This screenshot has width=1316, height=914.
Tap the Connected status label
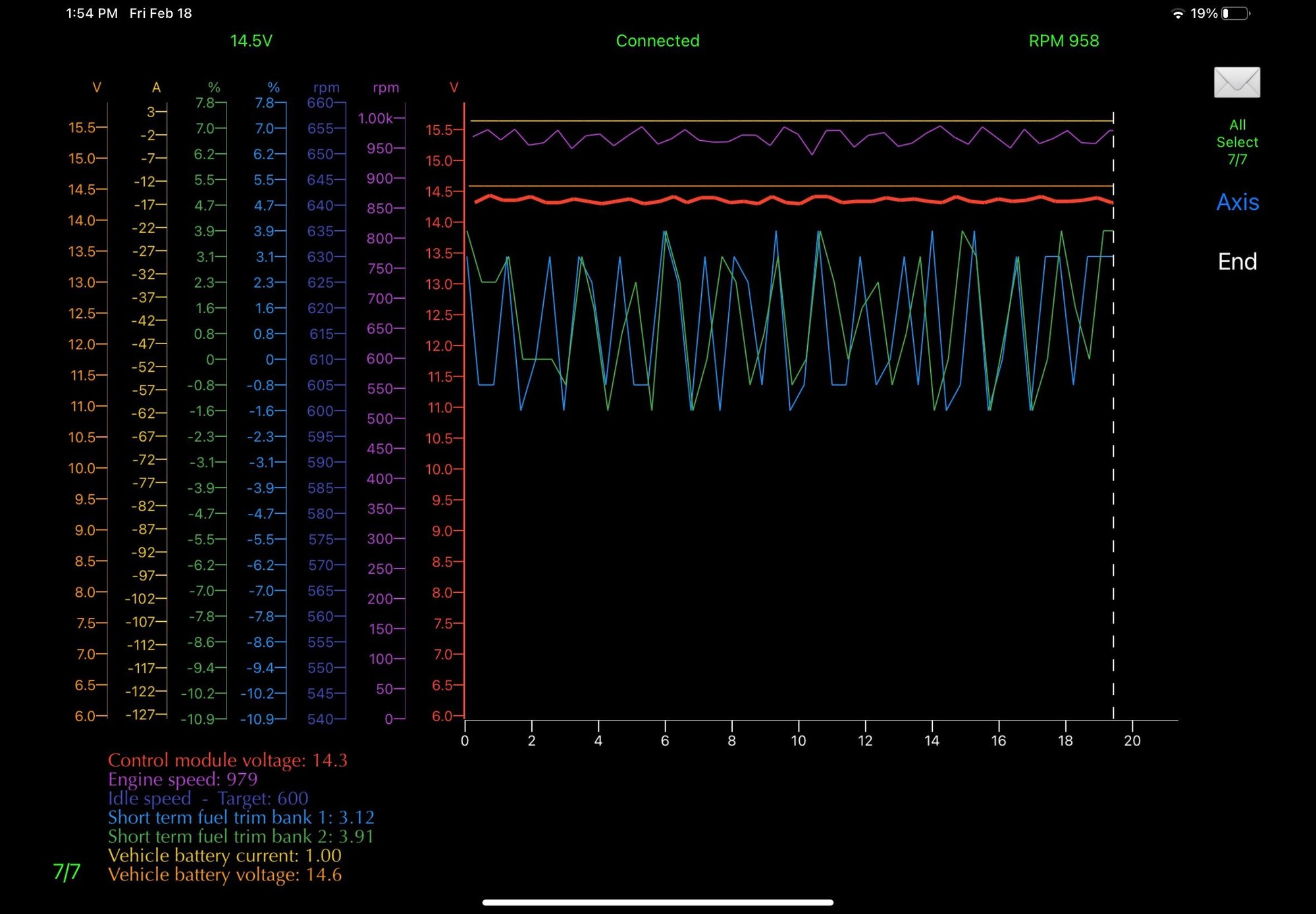(x=657, y=41)
